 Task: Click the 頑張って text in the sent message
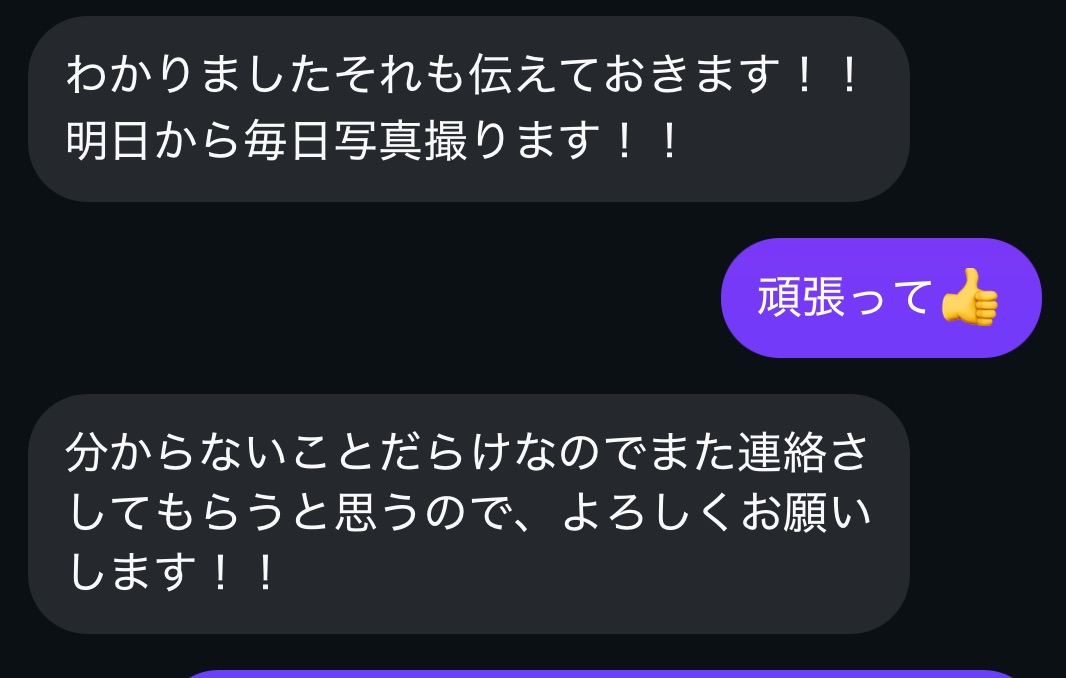click(x=843, y=297)
